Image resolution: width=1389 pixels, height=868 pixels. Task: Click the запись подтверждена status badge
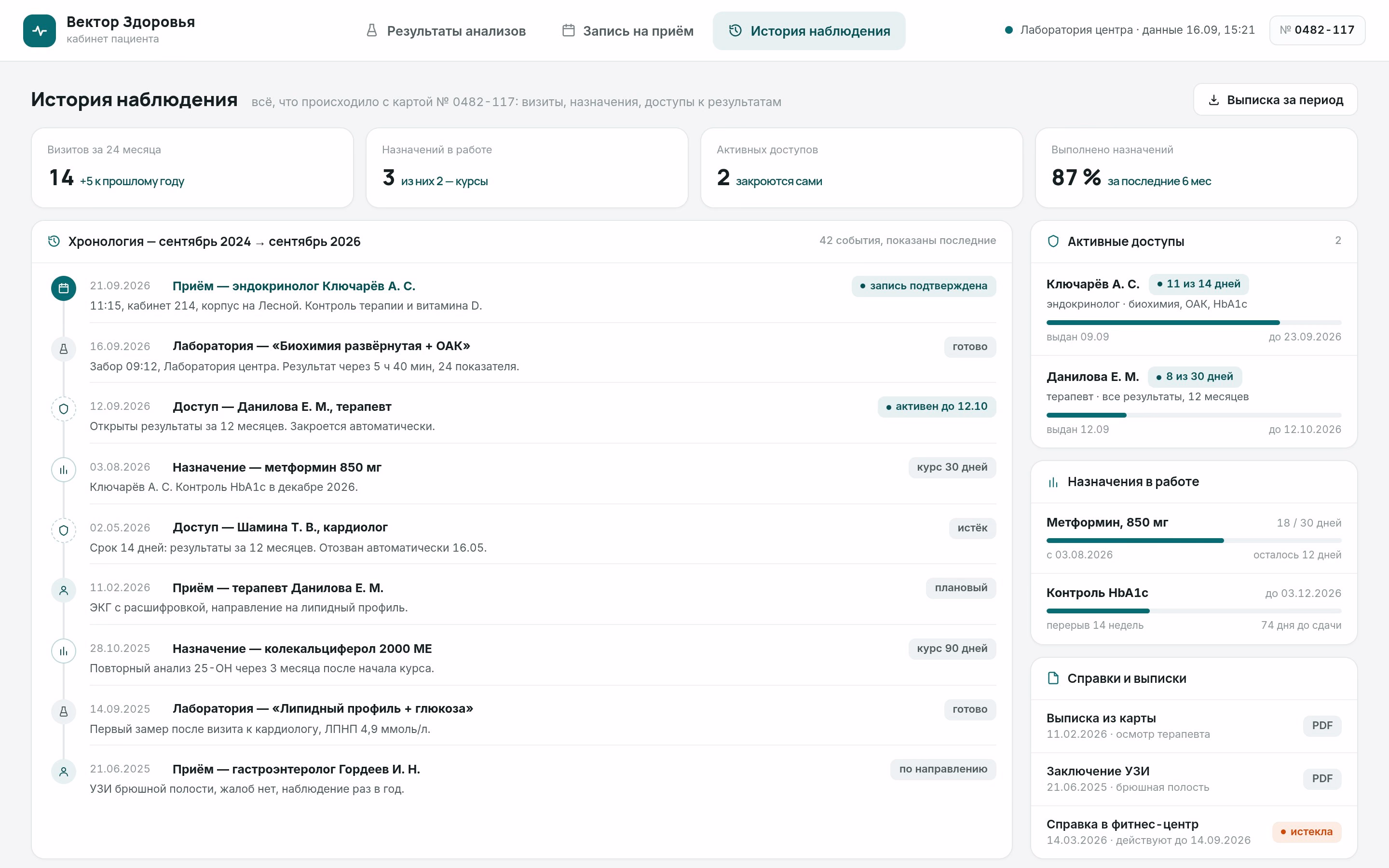924,286
